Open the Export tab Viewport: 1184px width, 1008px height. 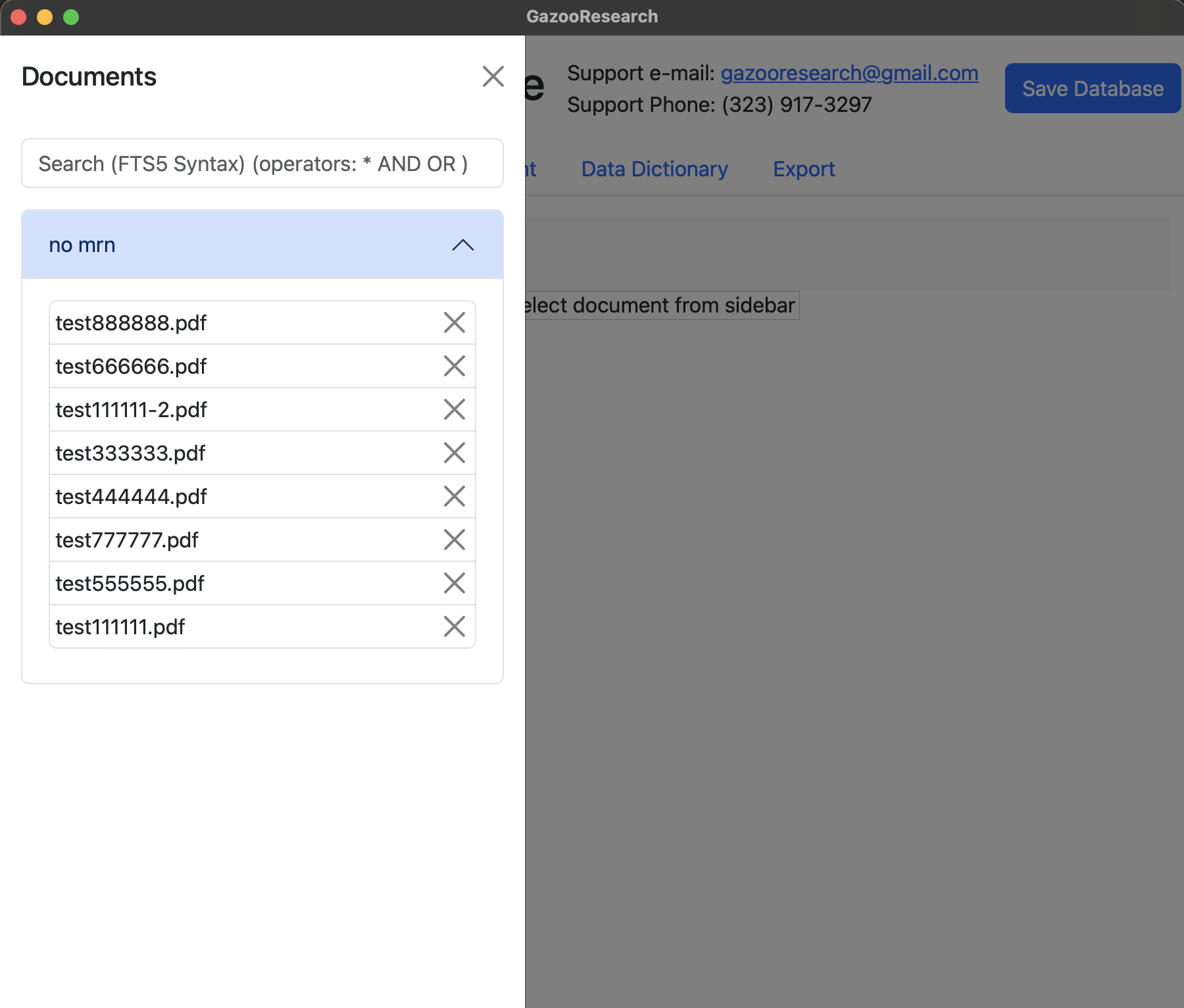[x=803, y=169]
